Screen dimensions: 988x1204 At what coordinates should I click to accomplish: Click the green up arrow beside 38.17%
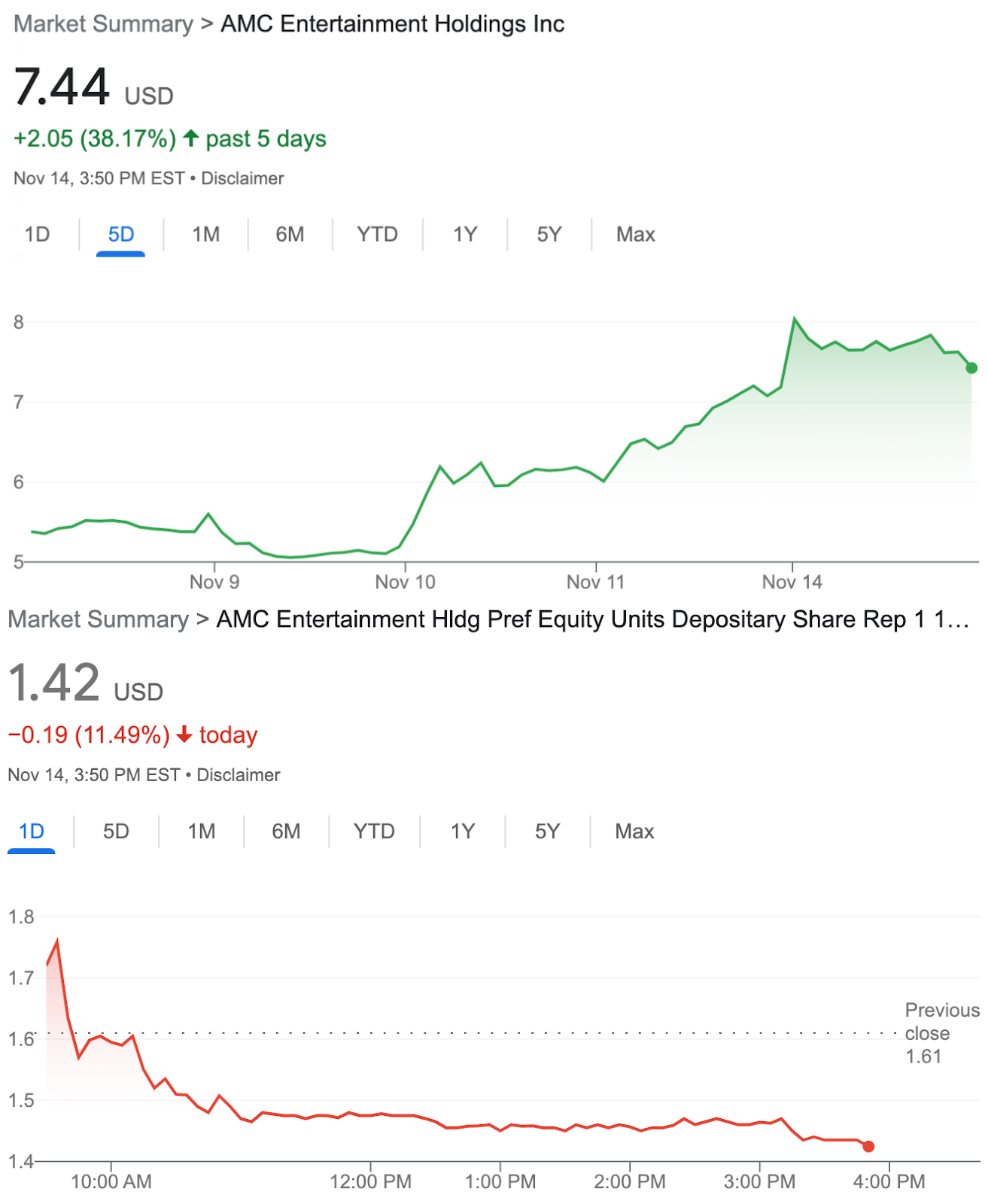191,138
